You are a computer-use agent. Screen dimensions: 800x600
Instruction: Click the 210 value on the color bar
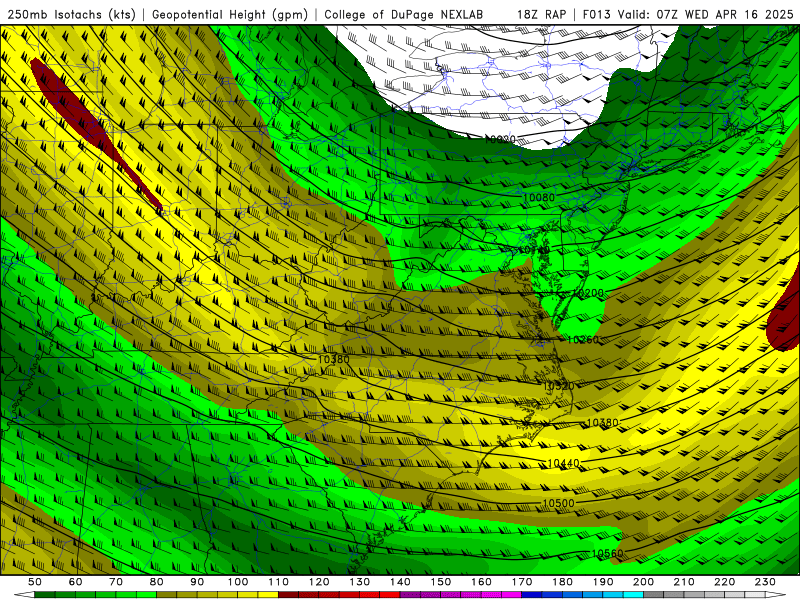pos(684,582)
